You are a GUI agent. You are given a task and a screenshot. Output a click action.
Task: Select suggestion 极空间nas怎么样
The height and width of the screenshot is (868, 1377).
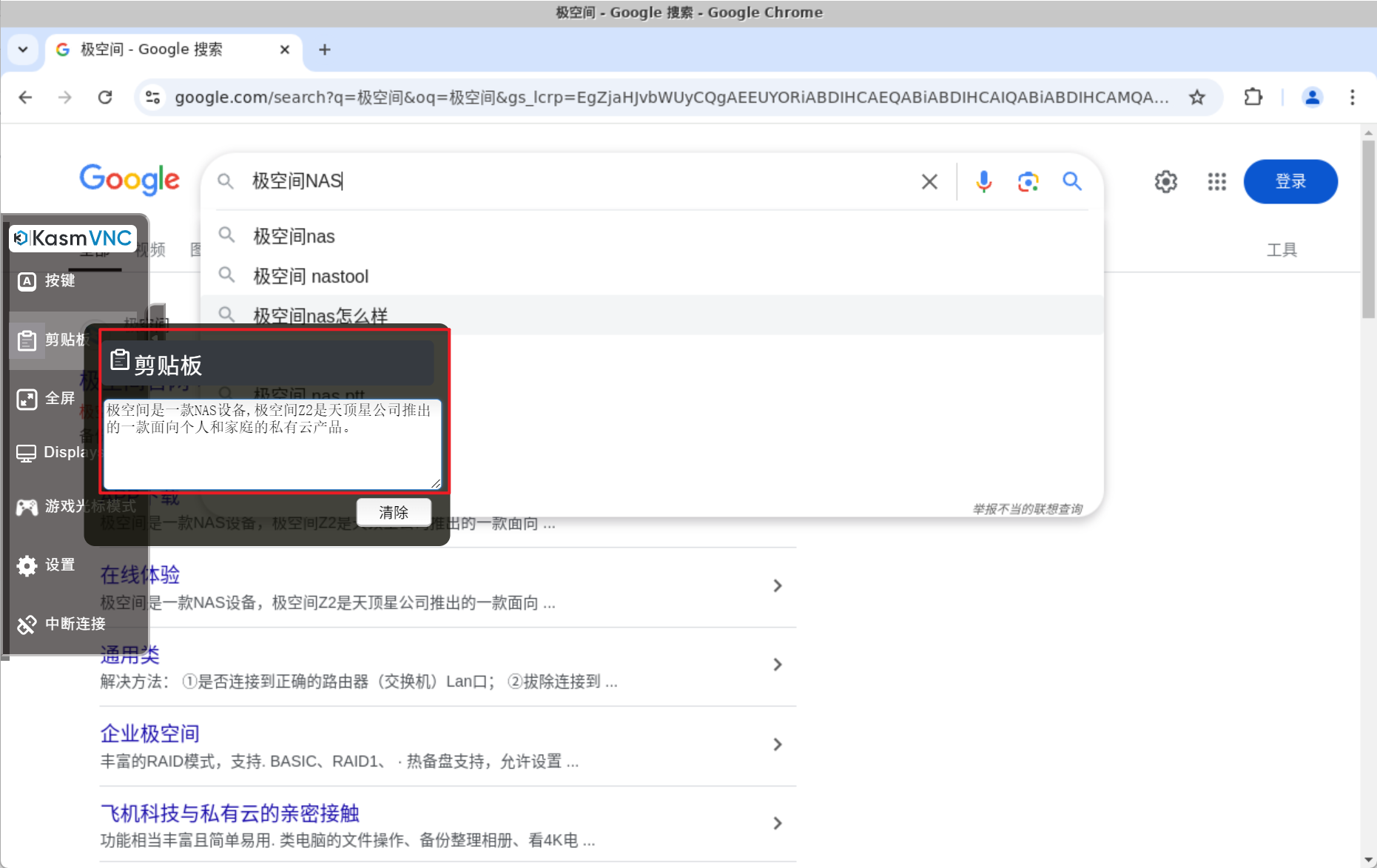(x=652, y=314)
